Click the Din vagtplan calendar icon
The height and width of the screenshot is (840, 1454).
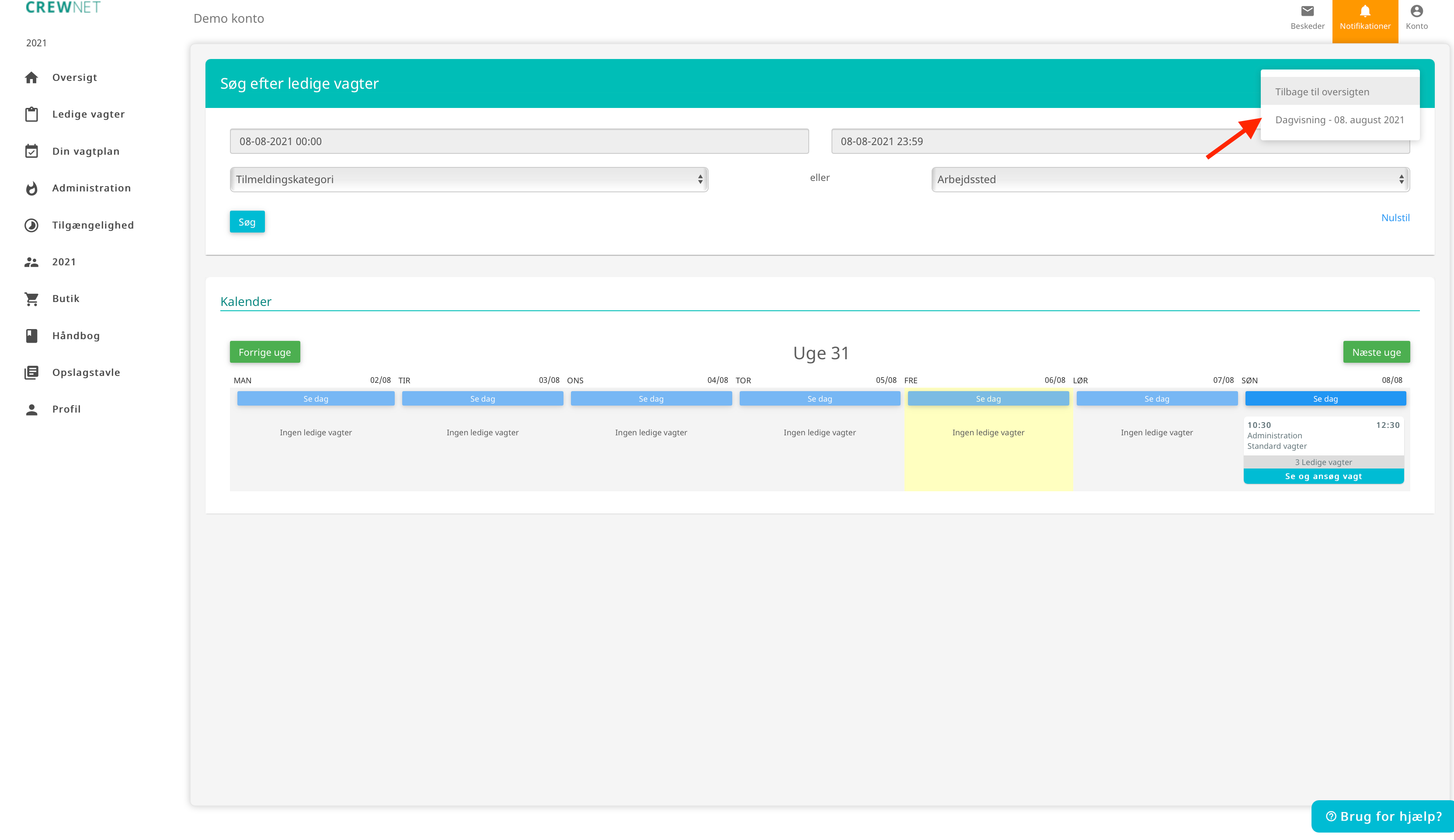32,151
